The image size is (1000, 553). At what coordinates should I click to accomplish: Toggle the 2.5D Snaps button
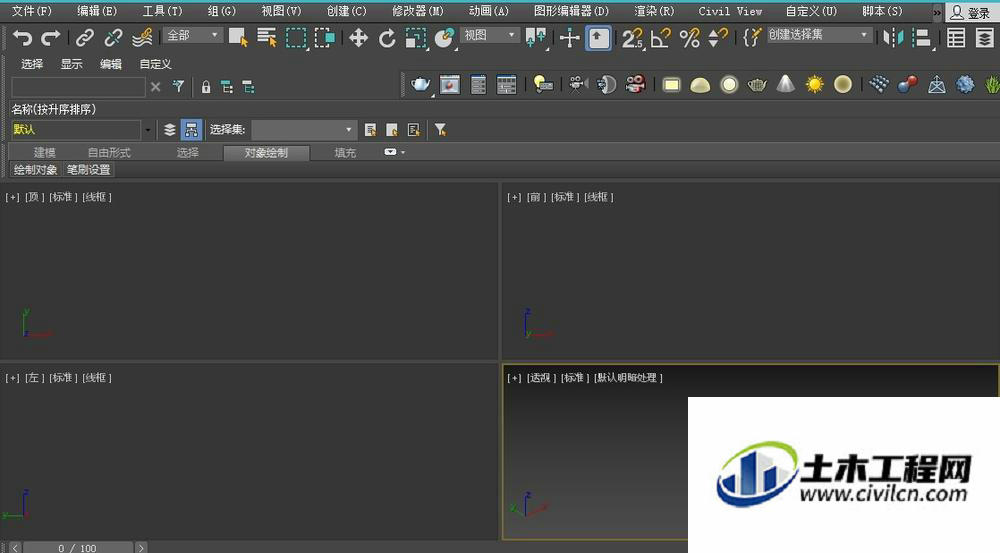tap(632, 38)
